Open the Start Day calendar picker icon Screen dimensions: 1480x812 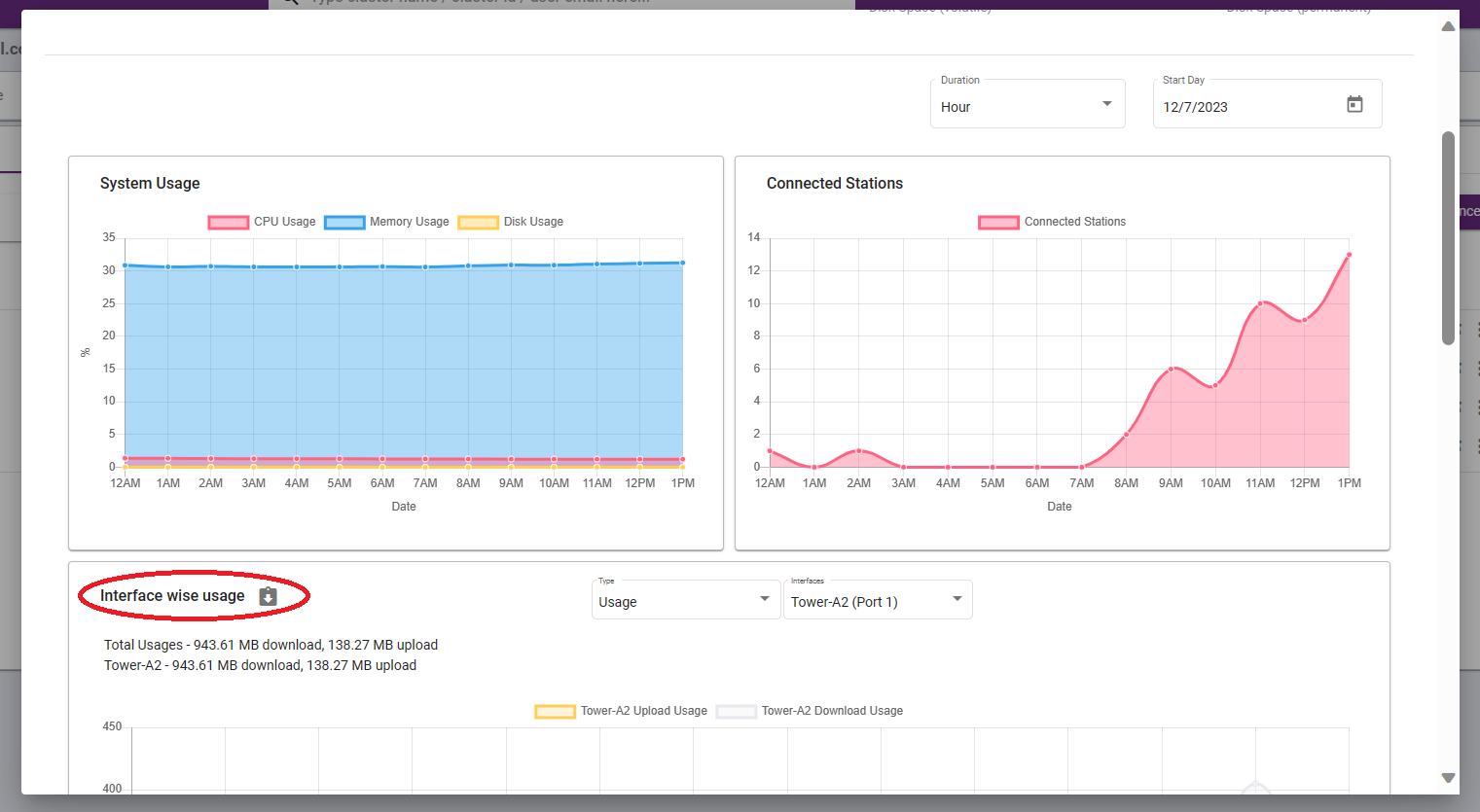pos(1354,105)
